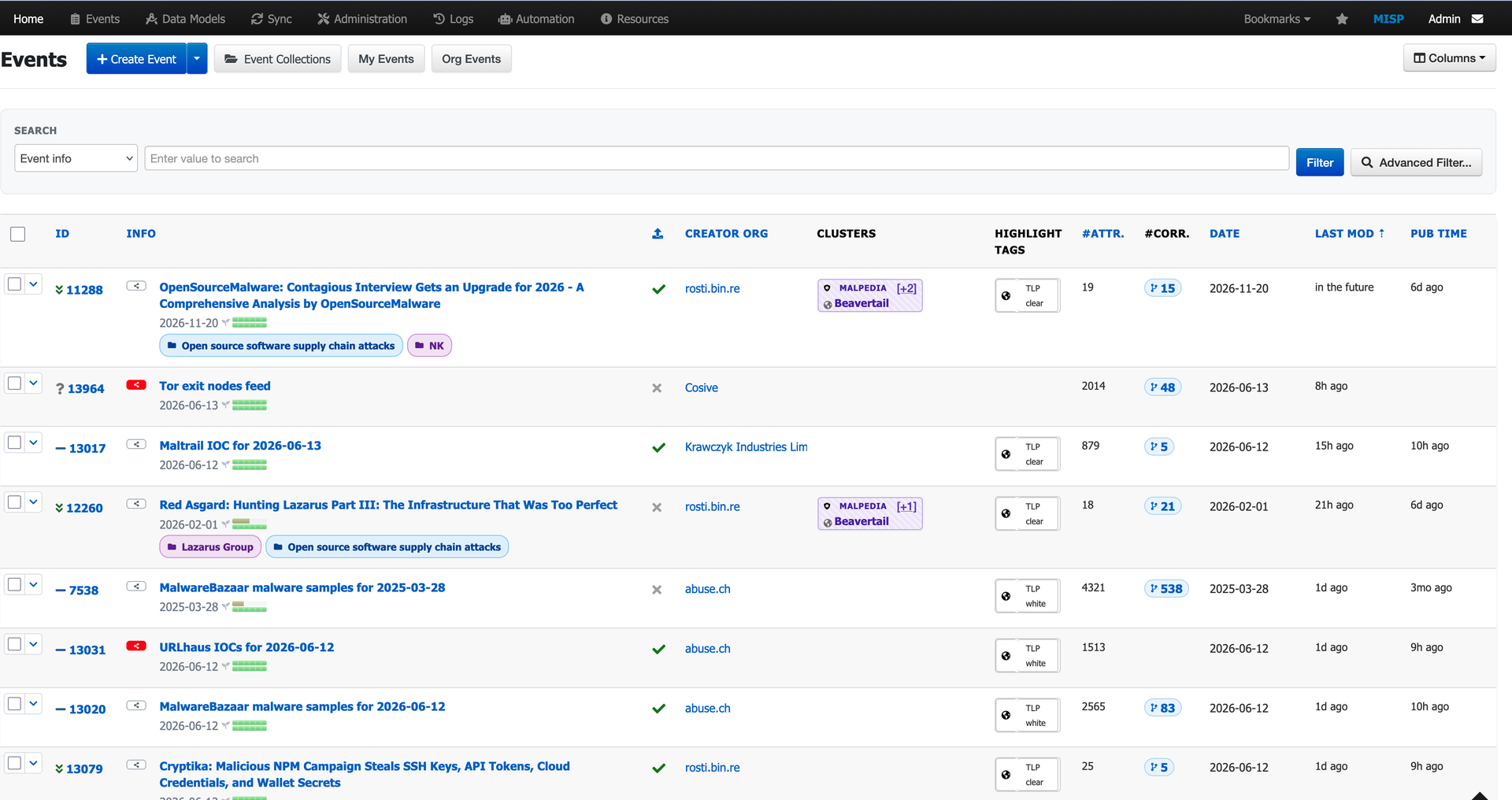Screen dimensions: 1512x800
Task: Open the Columns dropdown
Action: click(1449, 58)
